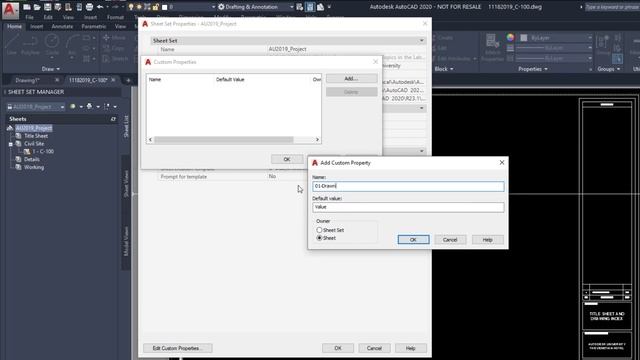Select the Polyline tool in Draw panel

coord(30,45)
